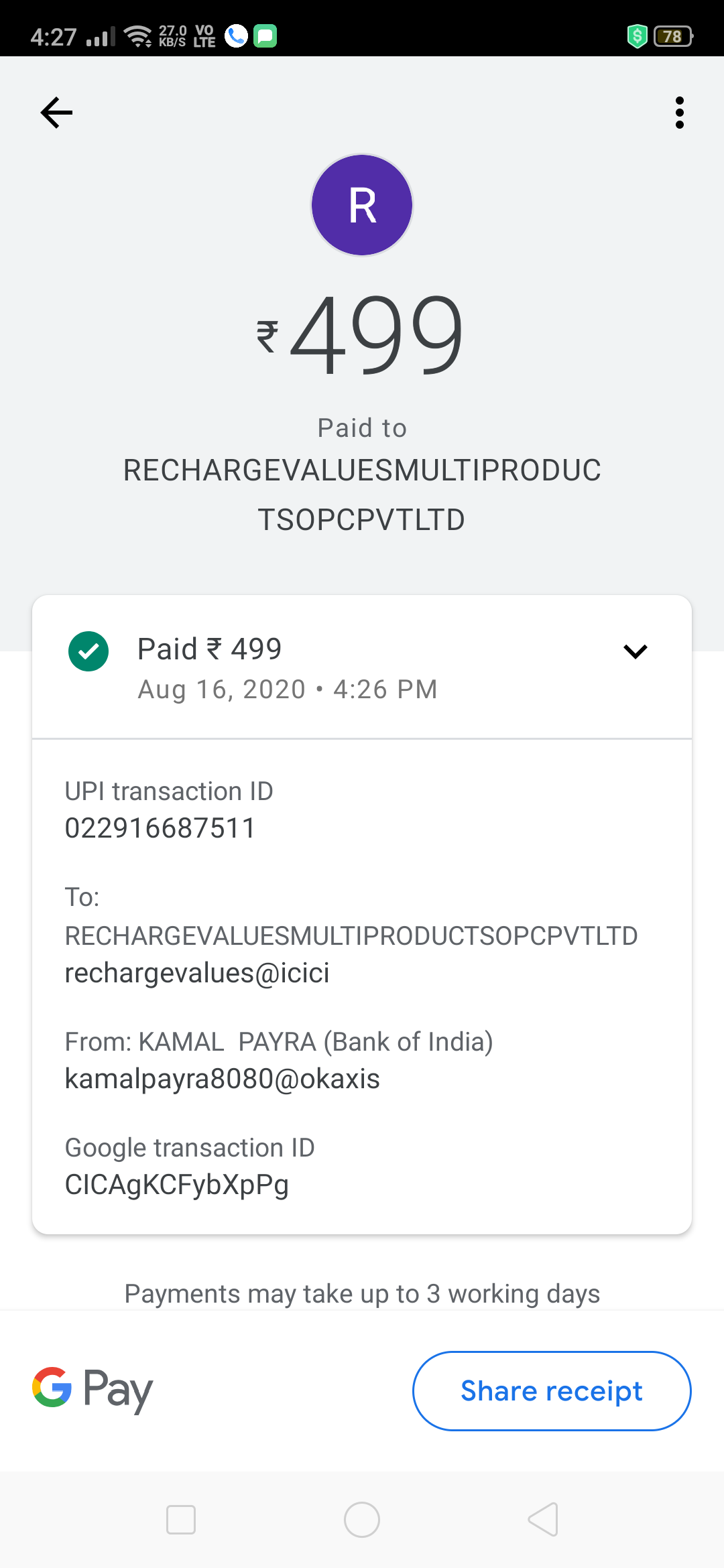Tap the Paid ₹ 499 header row
Viewport: 724px width, 1568px height.
tap(335, 667)
